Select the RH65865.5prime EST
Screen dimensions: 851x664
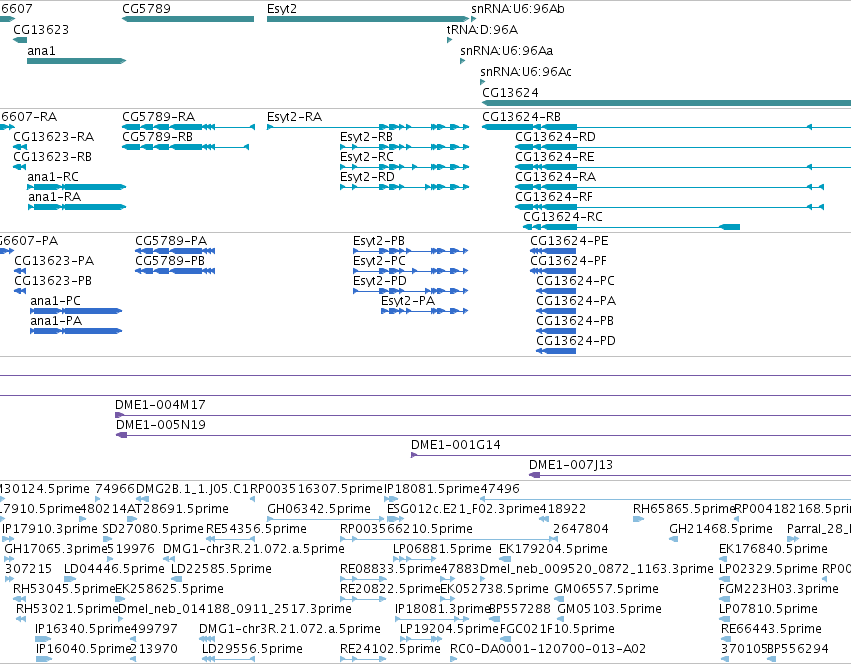click(638, 520)
